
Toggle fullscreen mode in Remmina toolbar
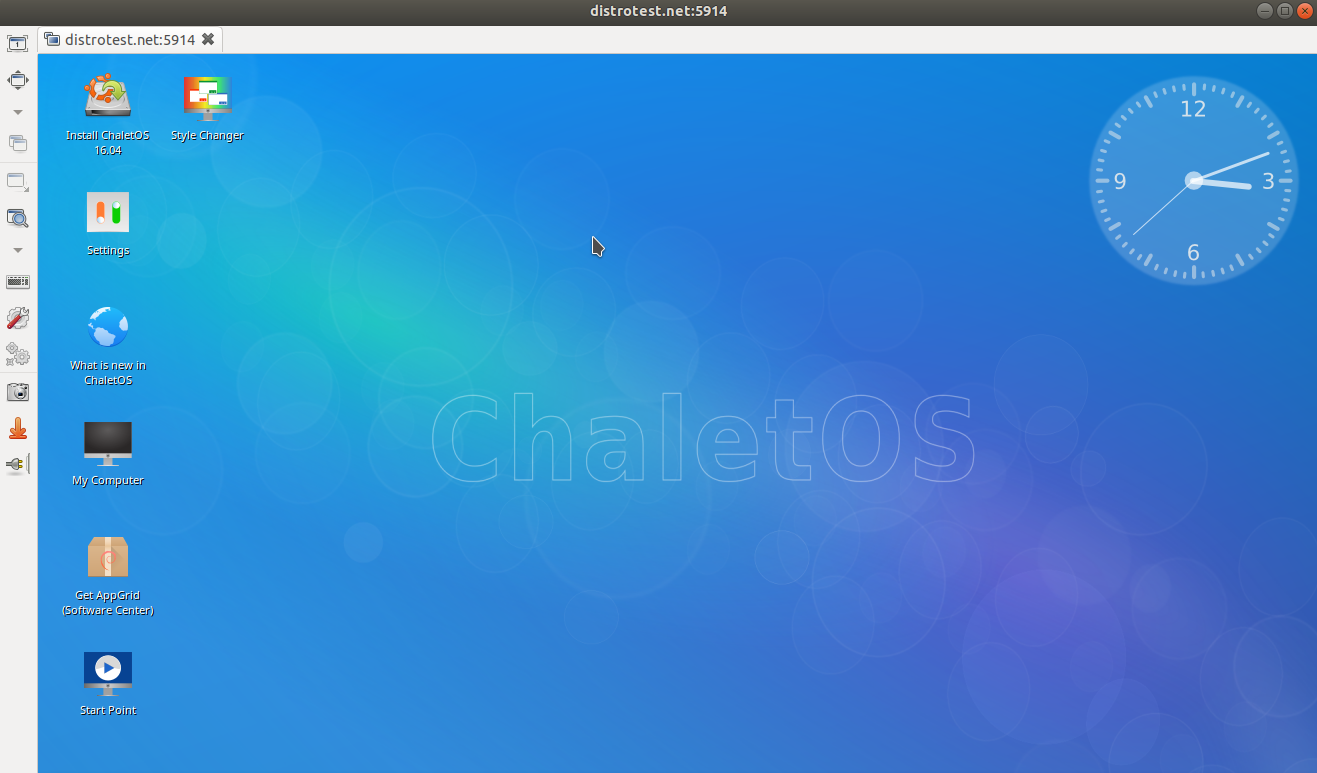pos(18,80)
